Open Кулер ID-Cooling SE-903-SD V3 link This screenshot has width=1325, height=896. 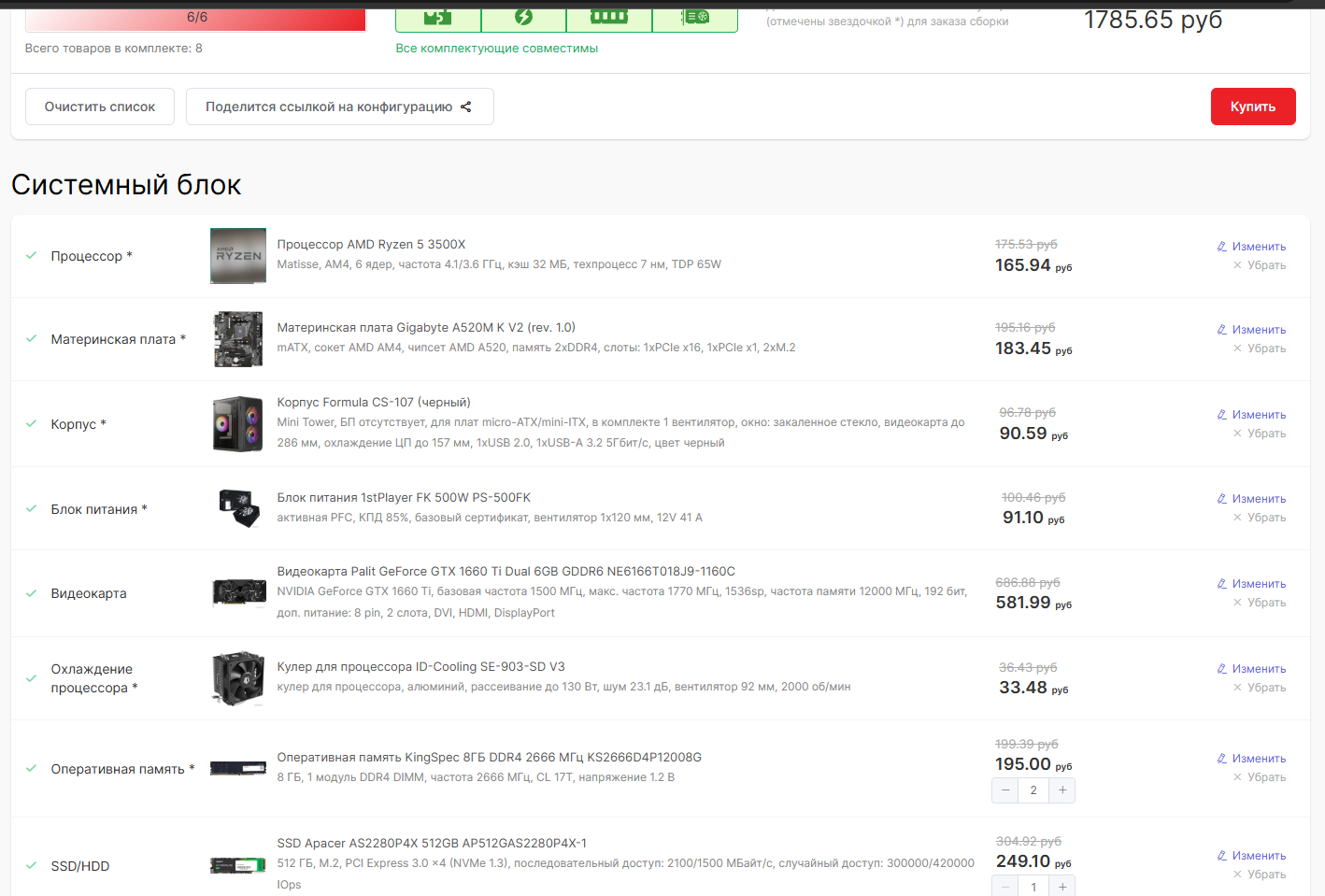420,666
